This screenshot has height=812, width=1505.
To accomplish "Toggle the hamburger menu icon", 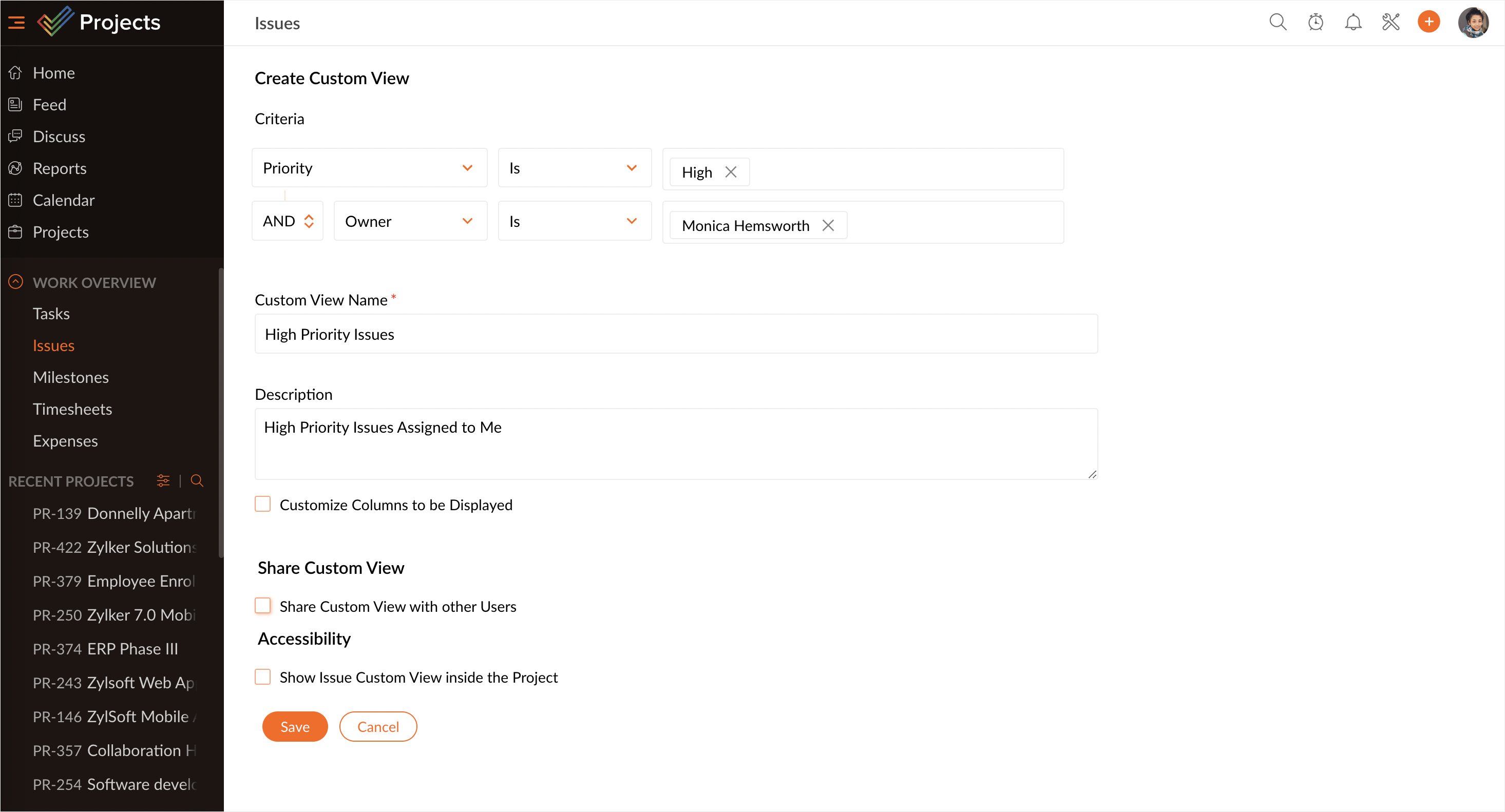I will 16,22.
